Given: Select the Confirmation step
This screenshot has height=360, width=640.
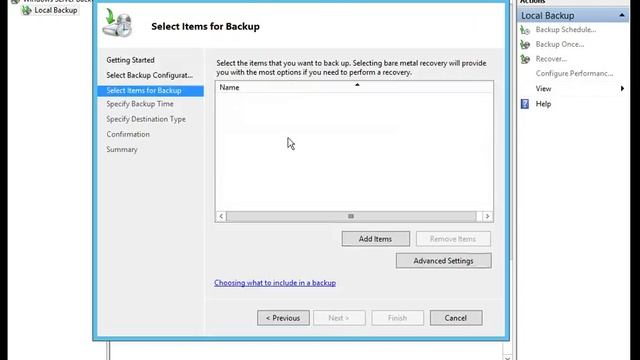Looking at the screenshot, I should (128, 134).
